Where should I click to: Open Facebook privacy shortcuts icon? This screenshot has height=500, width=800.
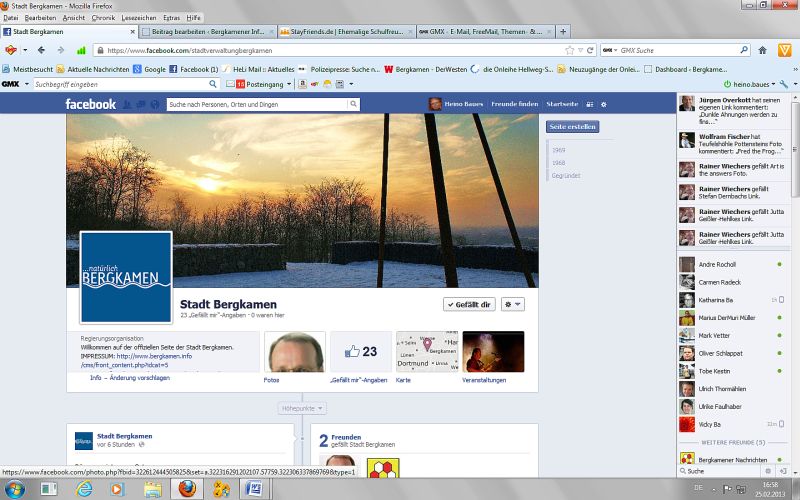(x=590, y=104)
